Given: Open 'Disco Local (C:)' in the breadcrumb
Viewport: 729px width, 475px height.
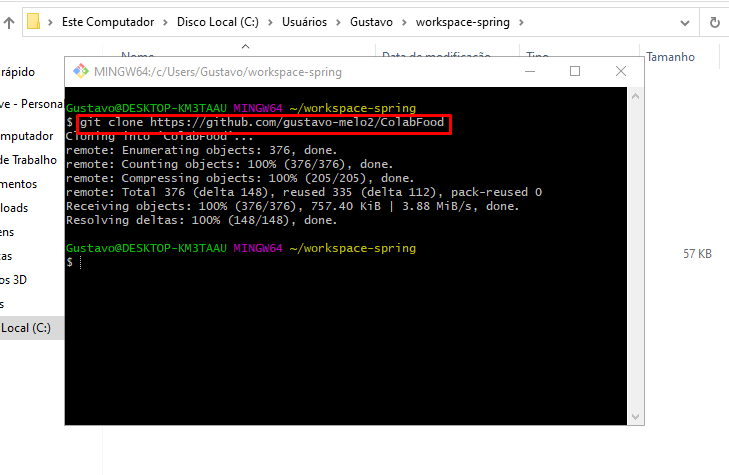Looking at the screenshot, I should tap(218, 22).
